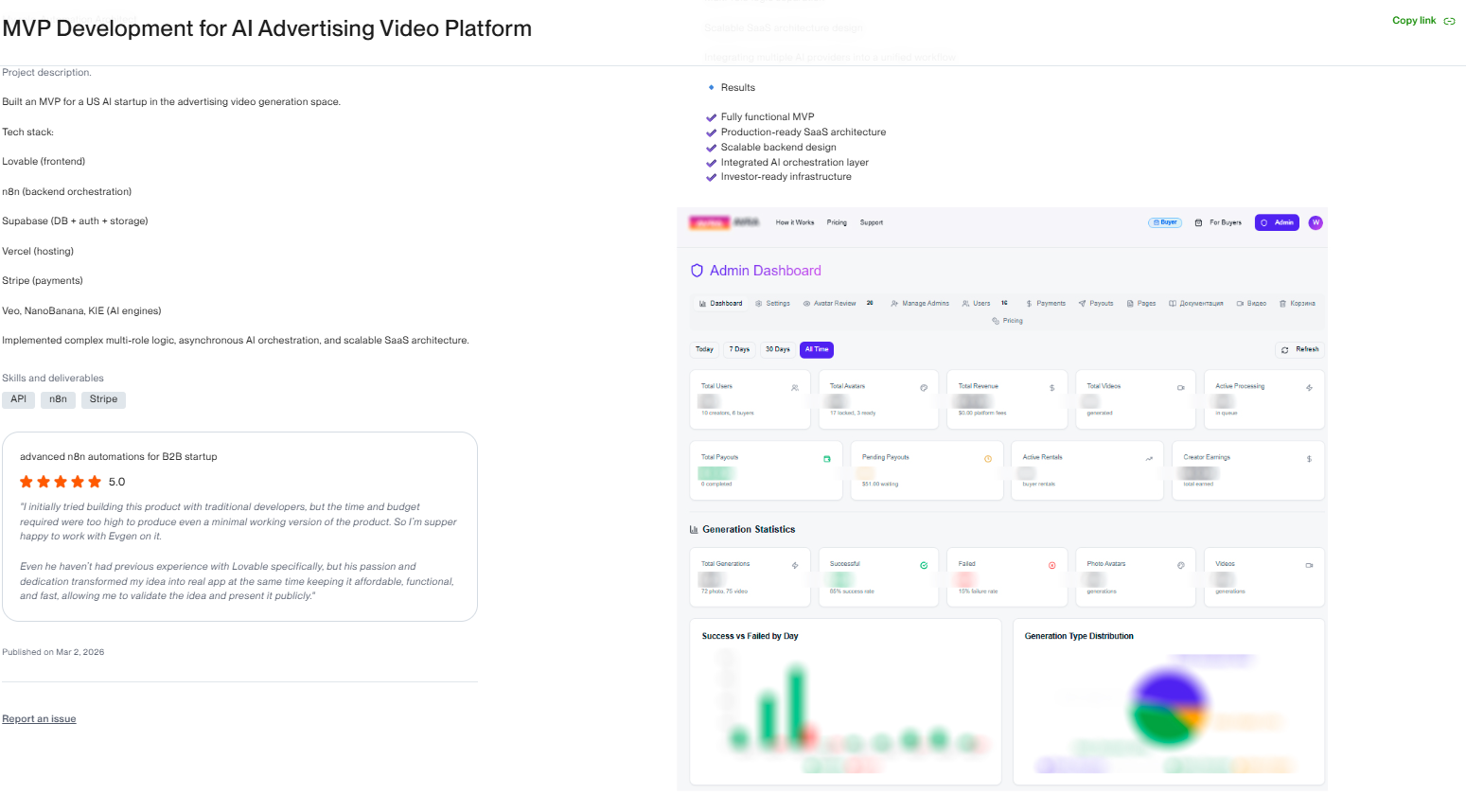Click the pie chart in Generation Type Distribution
The width and height of the screenshot is (1466, 812).
coord(1170,708)
